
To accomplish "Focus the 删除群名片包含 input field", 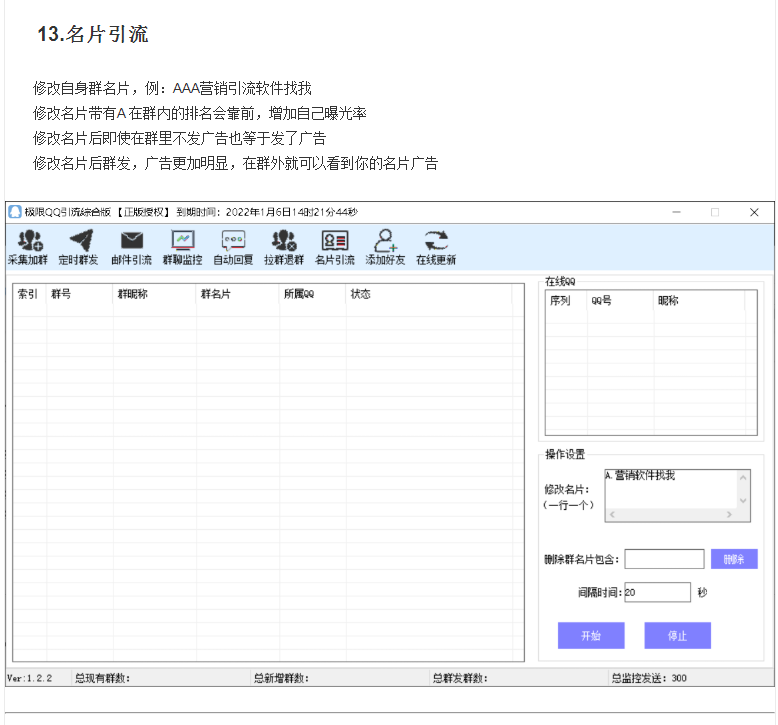I will 664,559.
